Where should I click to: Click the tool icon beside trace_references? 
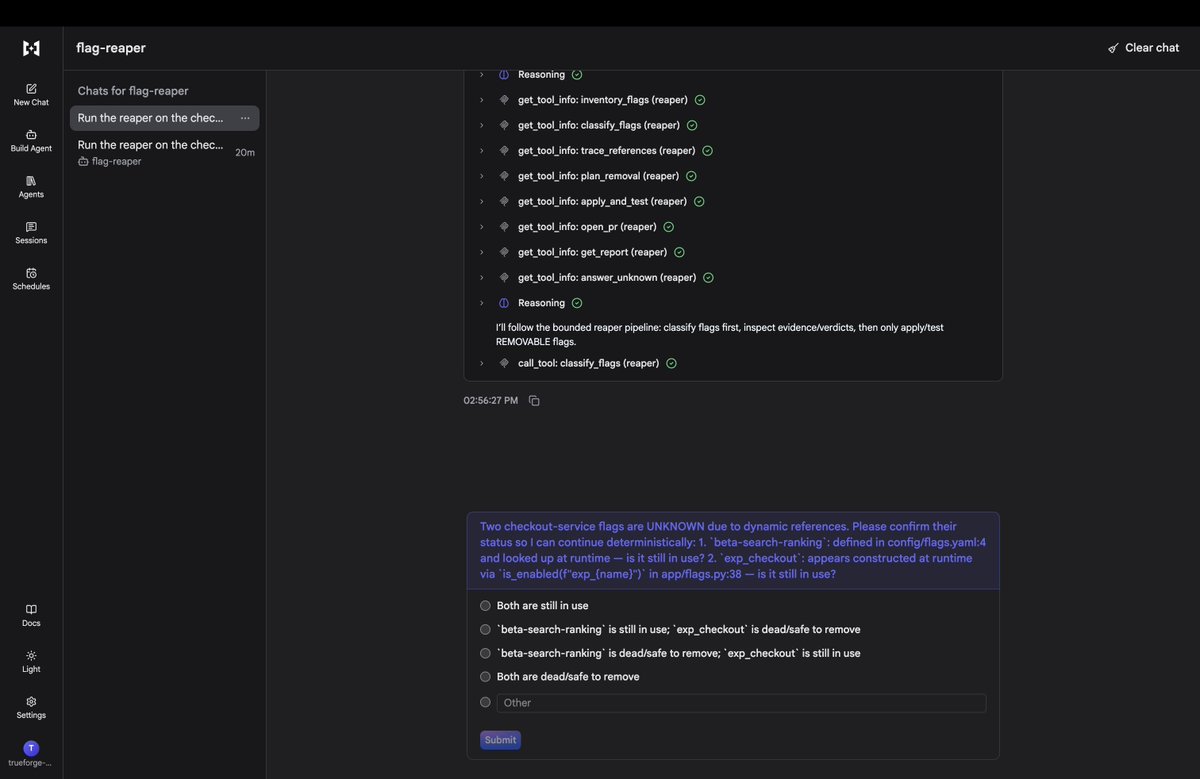504,151
